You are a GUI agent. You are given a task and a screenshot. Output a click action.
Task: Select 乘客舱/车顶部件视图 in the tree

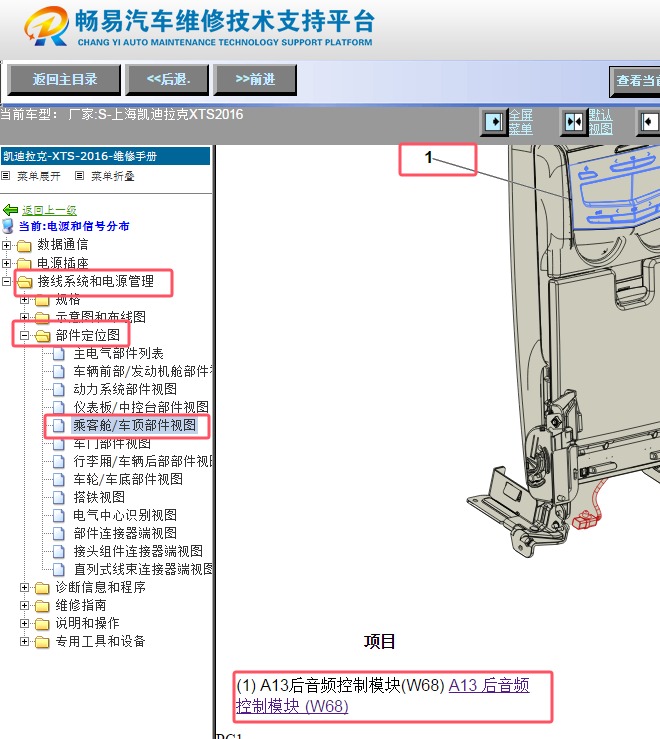tap(134, 425)
